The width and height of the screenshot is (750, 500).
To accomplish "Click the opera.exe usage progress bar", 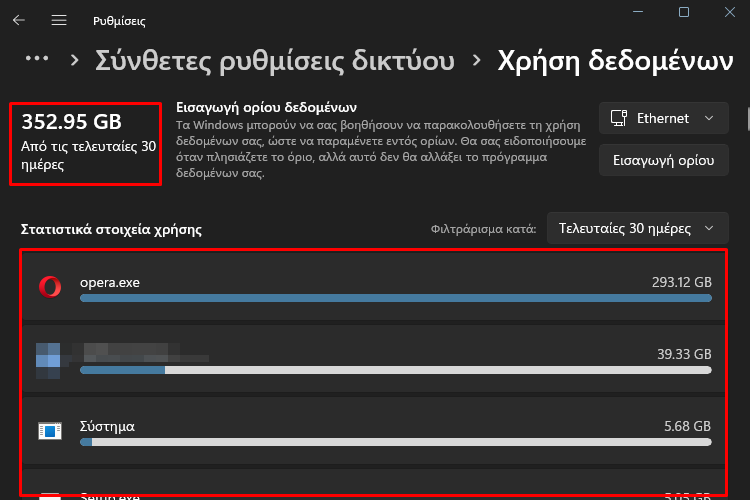I will [x=396, y=299].
